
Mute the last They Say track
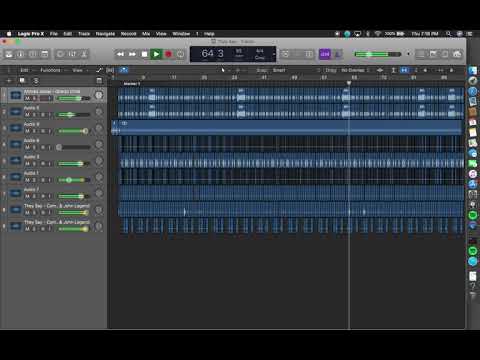(27, 229)
